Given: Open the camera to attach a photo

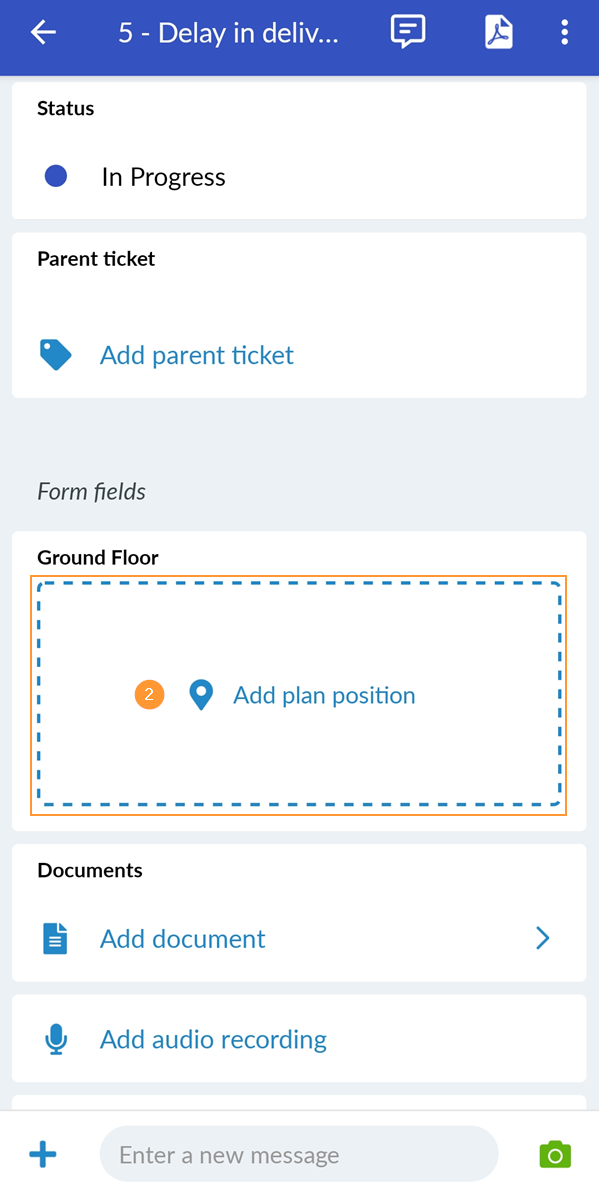Looking at the screenshot, I should coord(555,1153).
